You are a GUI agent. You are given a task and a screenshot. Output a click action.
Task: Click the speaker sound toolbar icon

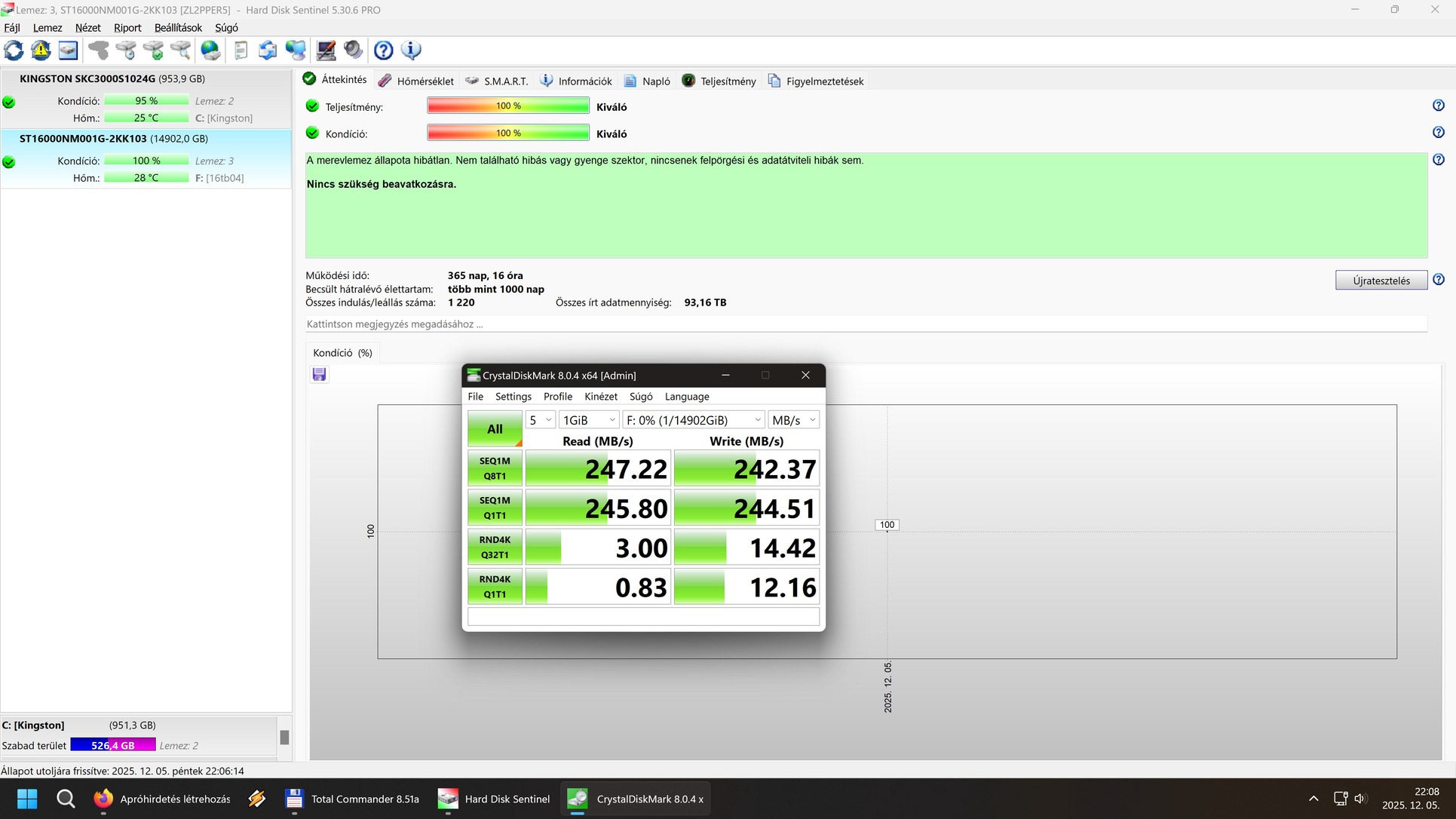click(353, 51)
